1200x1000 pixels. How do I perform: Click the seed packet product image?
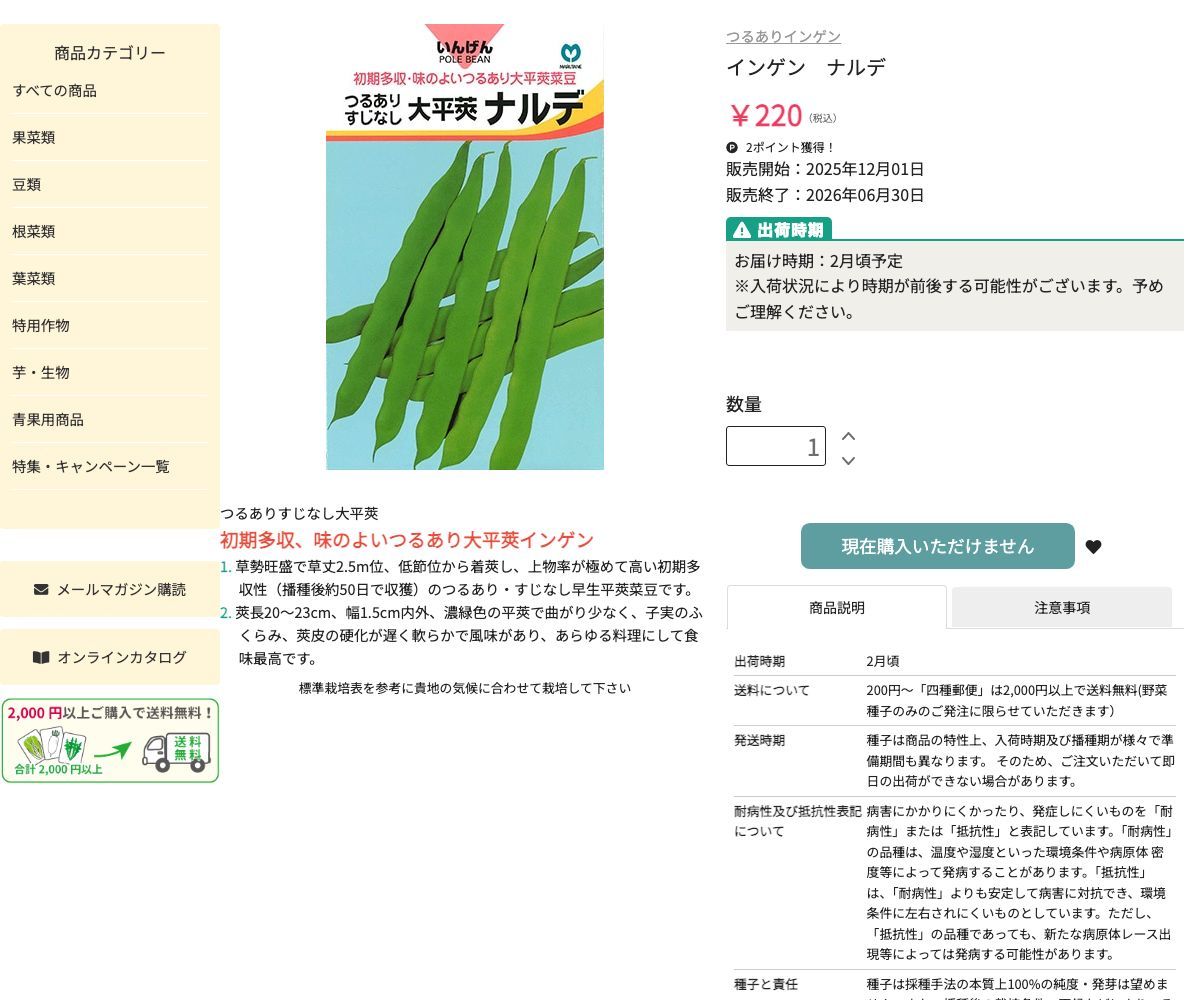coord(465,247)
